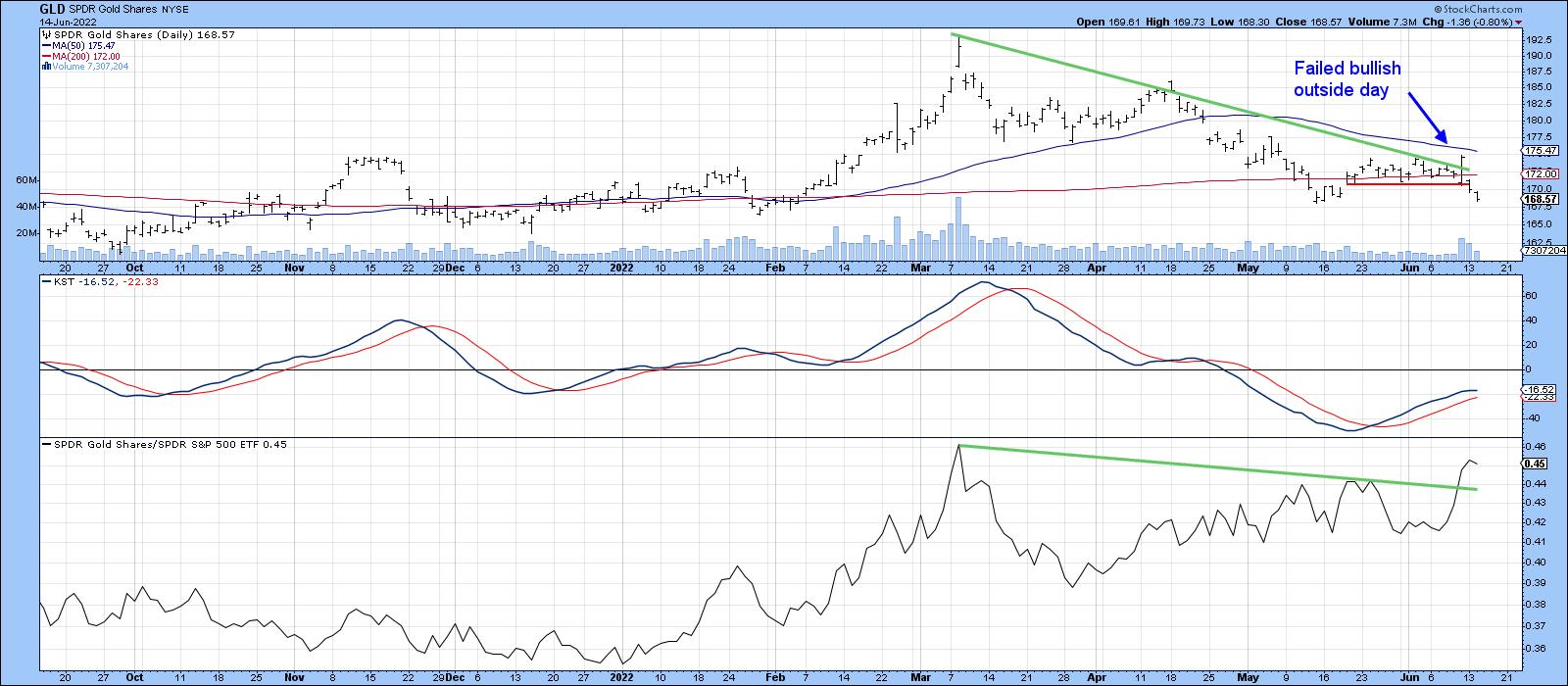Click the Volume 7,307,204 legend text
1568x686 pixels.
[88, 67]
